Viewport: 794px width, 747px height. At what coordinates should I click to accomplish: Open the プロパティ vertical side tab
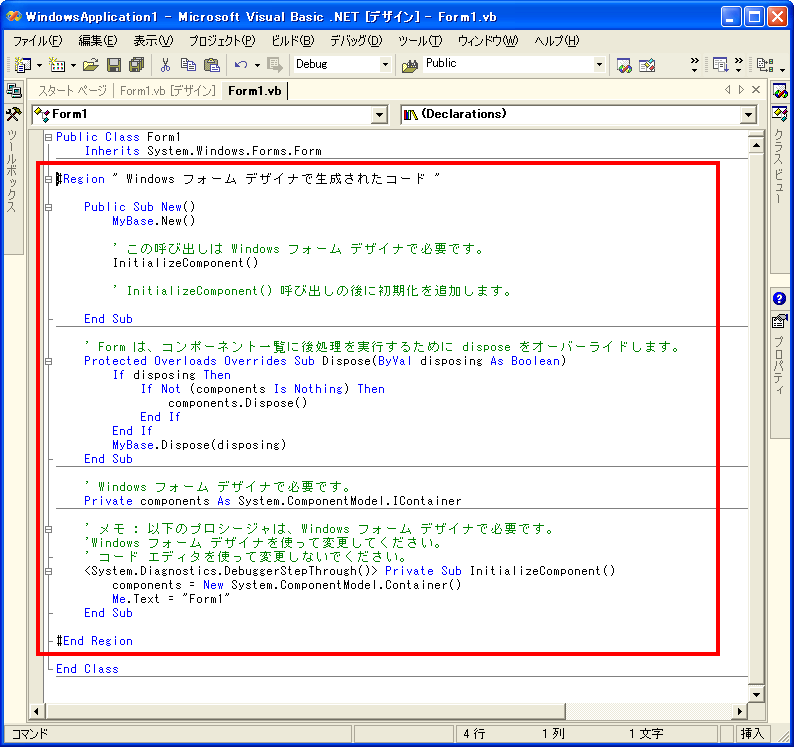coord(779,365)
